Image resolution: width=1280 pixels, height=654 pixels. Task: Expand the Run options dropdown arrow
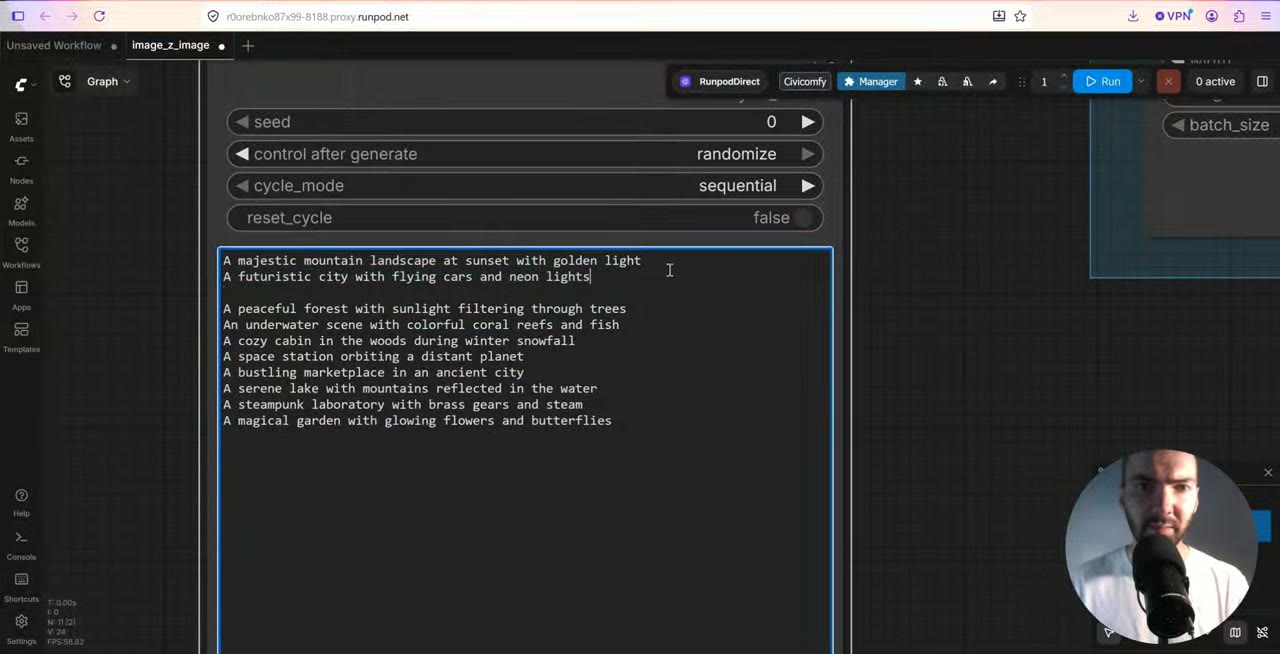point(1140,82)
